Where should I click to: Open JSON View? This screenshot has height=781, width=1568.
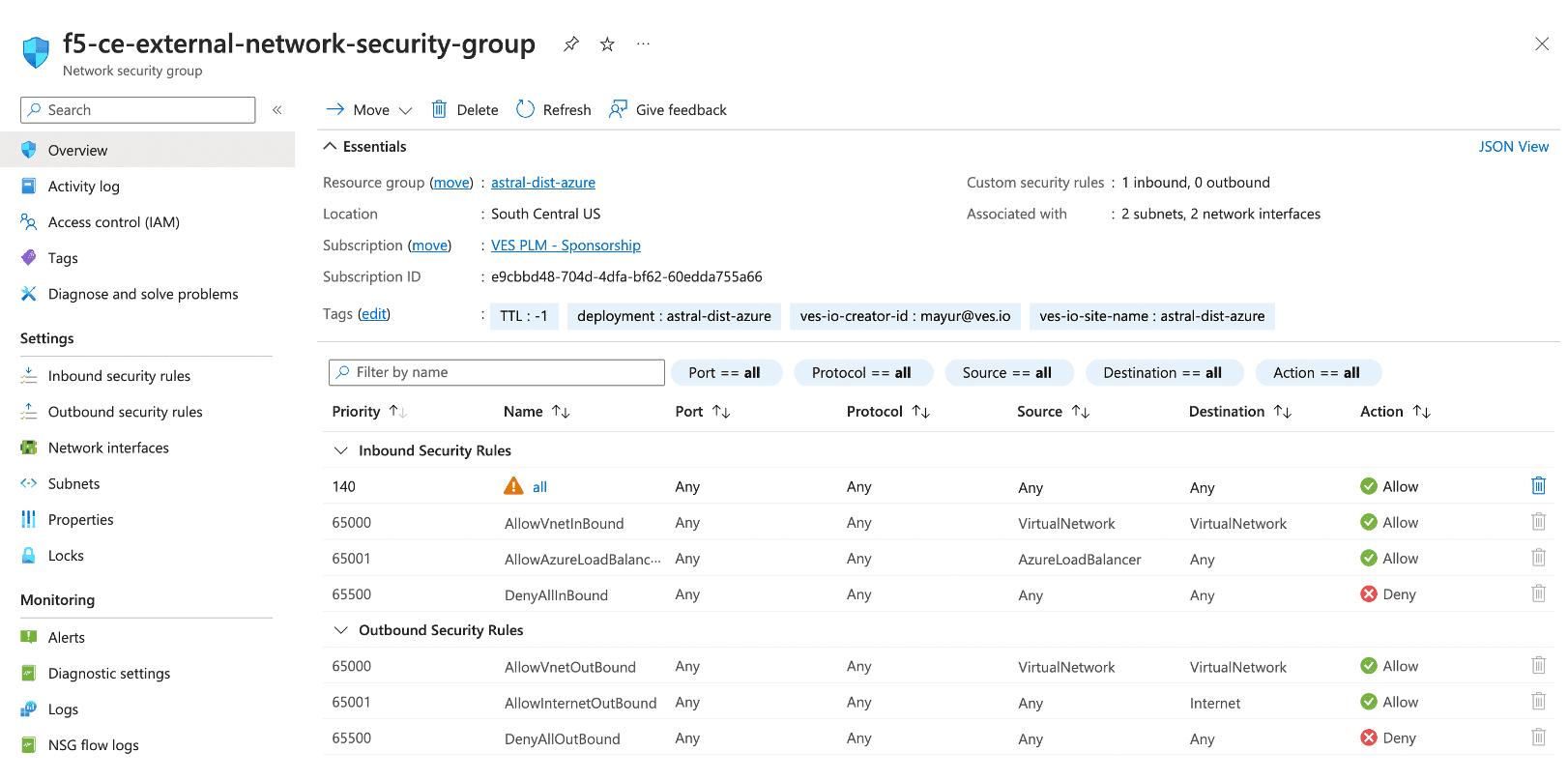coord(1513,147)
